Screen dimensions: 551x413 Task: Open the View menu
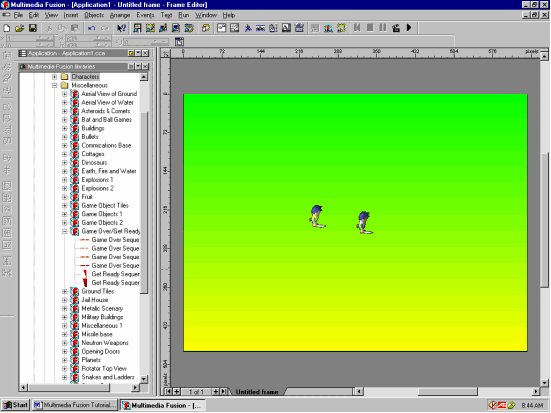(x=51, y=15)
